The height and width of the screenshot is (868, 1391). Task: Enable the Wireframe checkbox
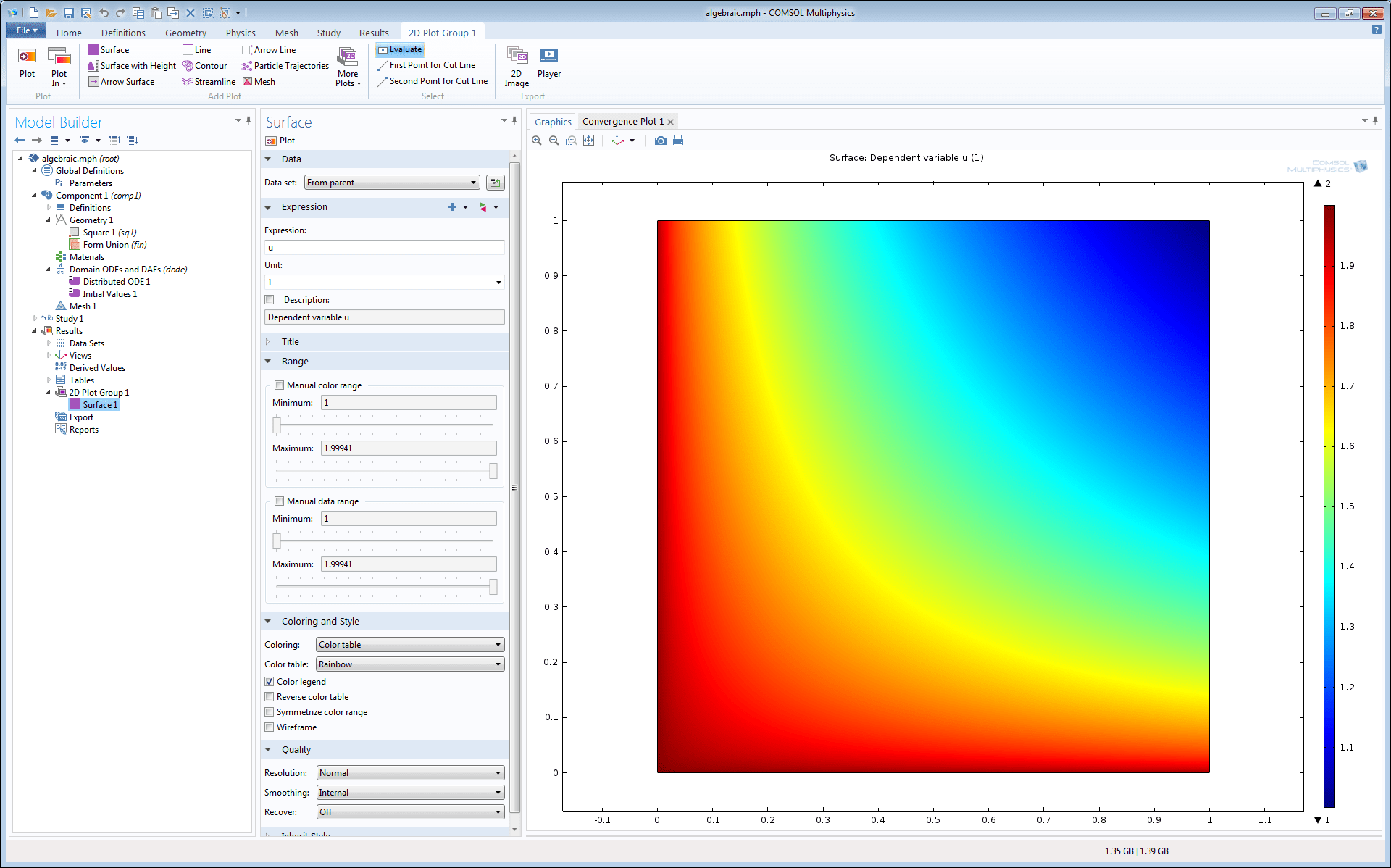point(270,727)
